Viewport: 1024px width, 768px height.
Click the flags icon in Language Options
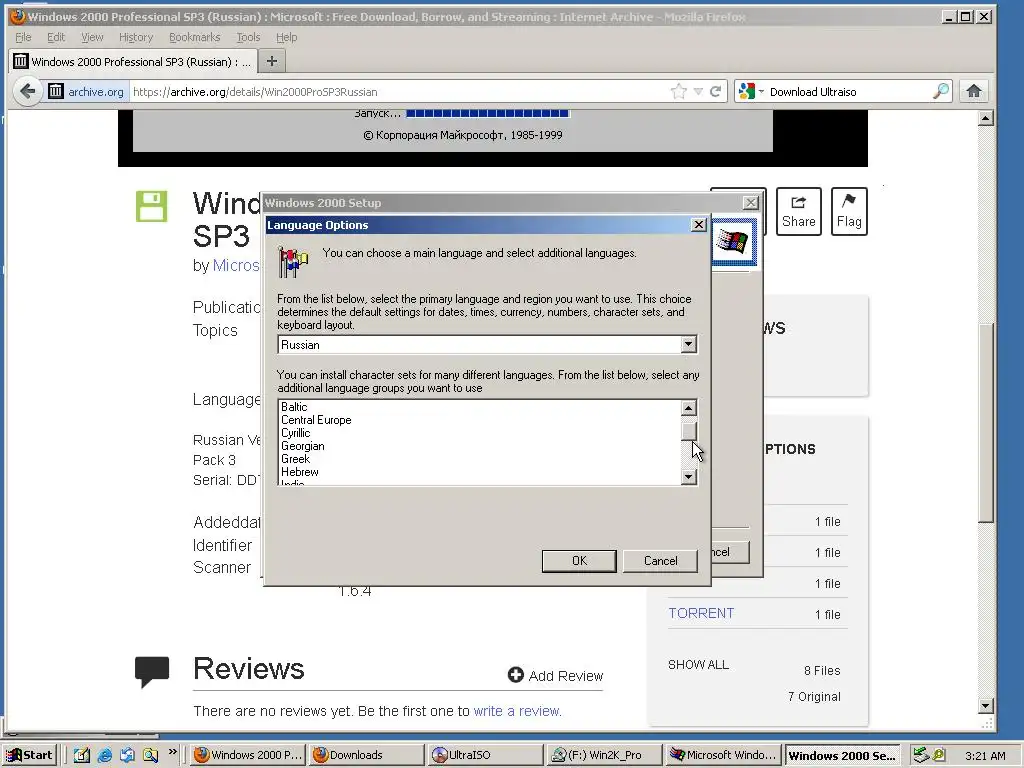(x=293, y=261)
